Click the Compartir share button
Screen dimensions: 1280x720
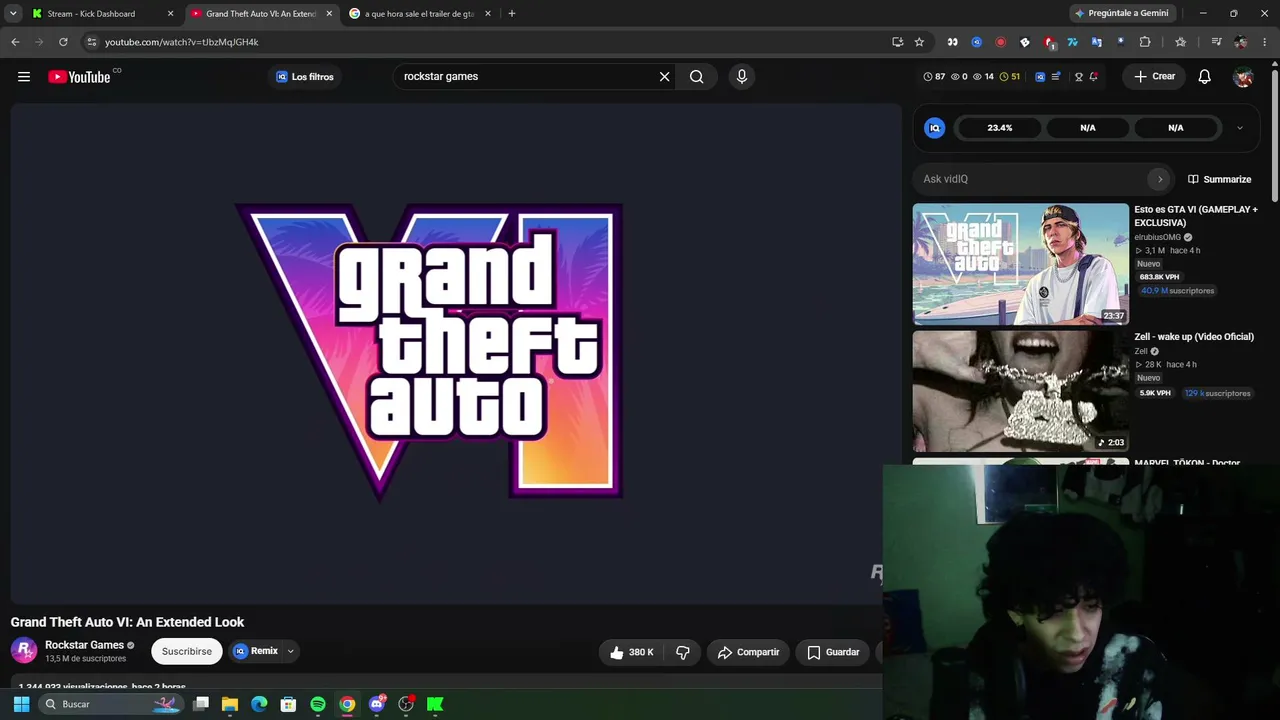(x=749, y=652)
